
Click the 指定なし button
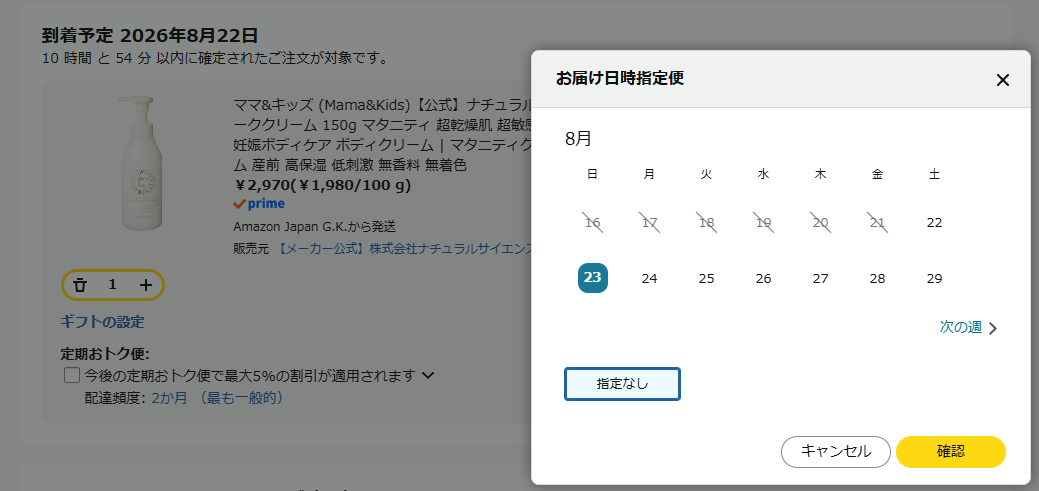tap(622, 384)
